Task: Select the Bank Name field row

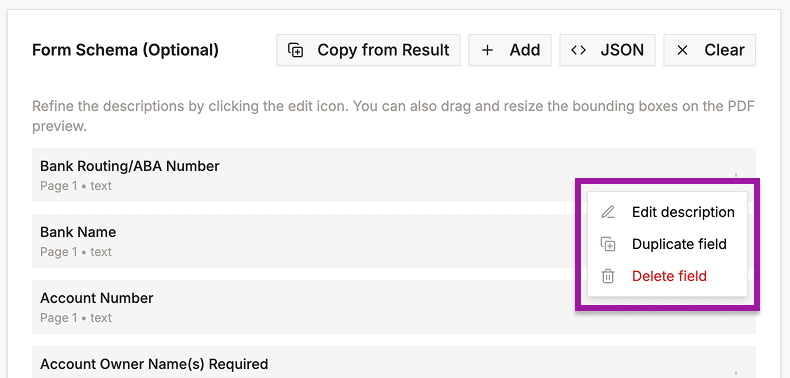Action: coord(304,241)
